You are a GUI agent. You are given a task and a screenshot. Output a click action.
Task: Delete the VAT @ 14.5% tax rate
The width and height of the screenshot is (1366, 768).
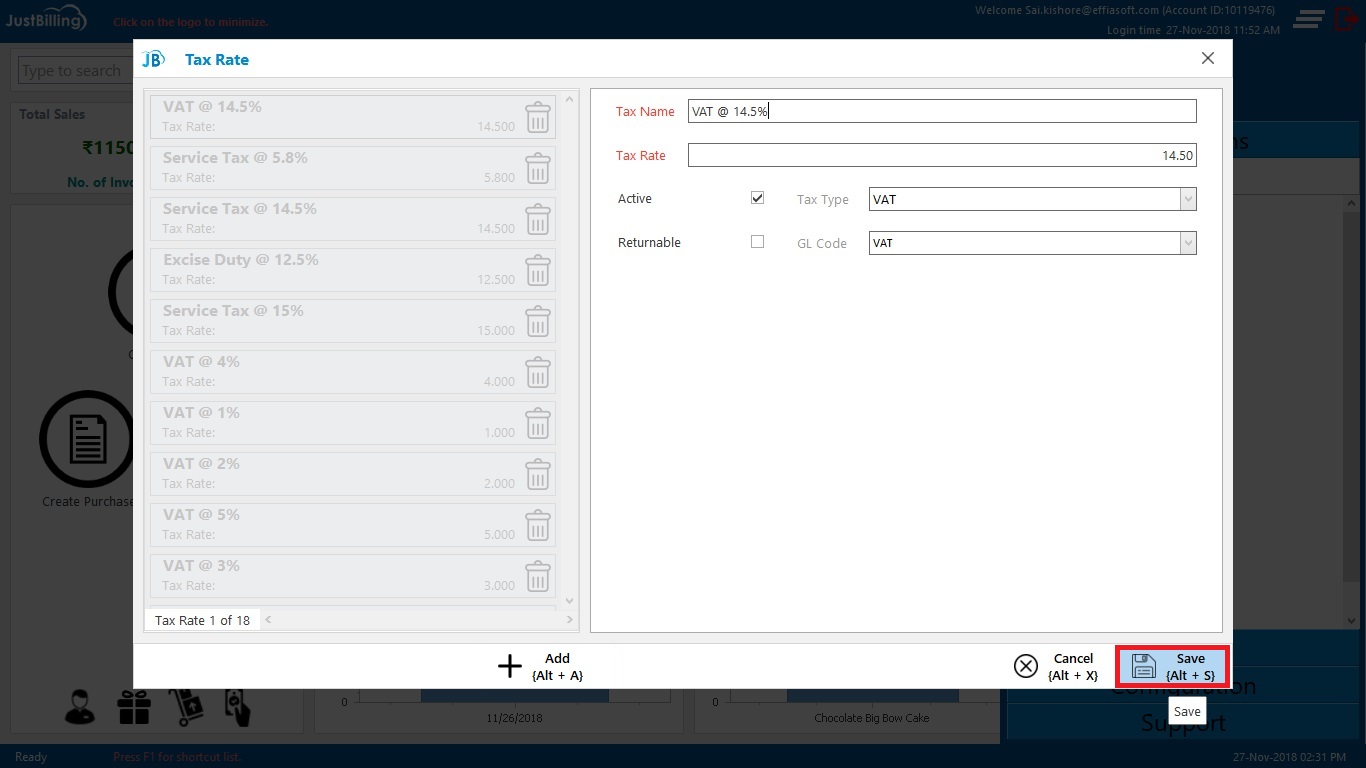tap(538, 117)
